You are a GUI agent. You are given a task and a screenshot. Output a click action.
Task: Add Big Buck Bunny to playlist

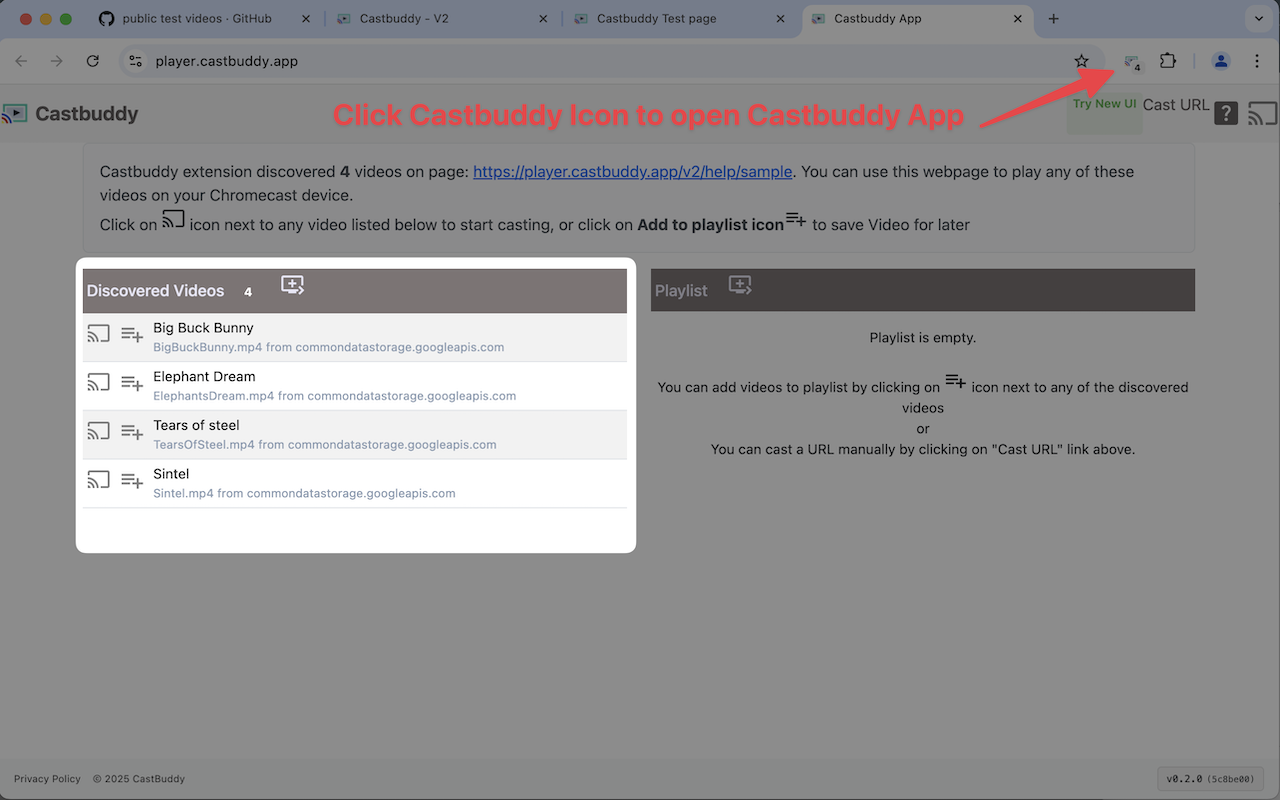click(132, 334)
